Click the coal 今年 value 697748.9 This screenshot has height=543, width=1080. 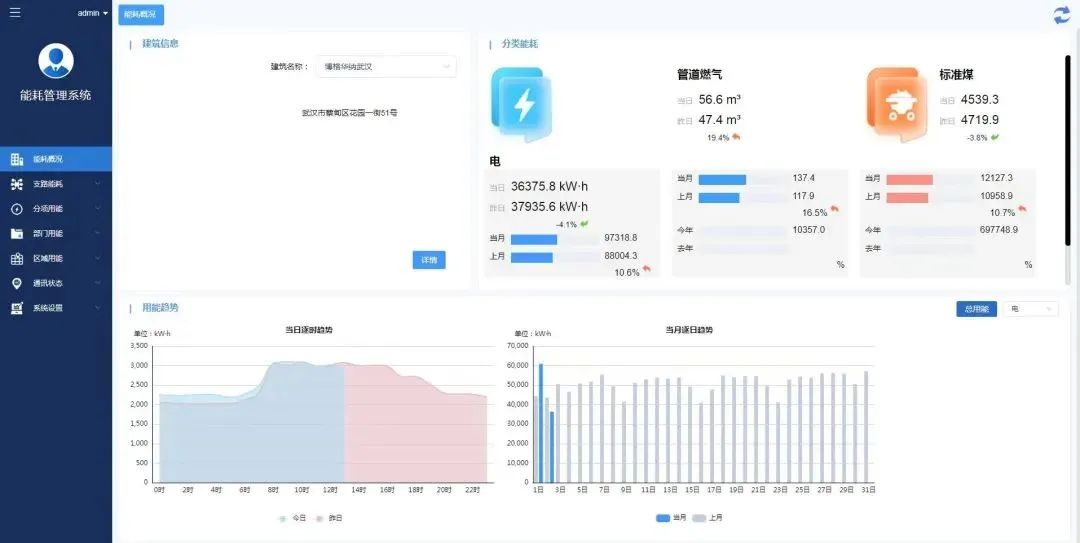point(999,229)
